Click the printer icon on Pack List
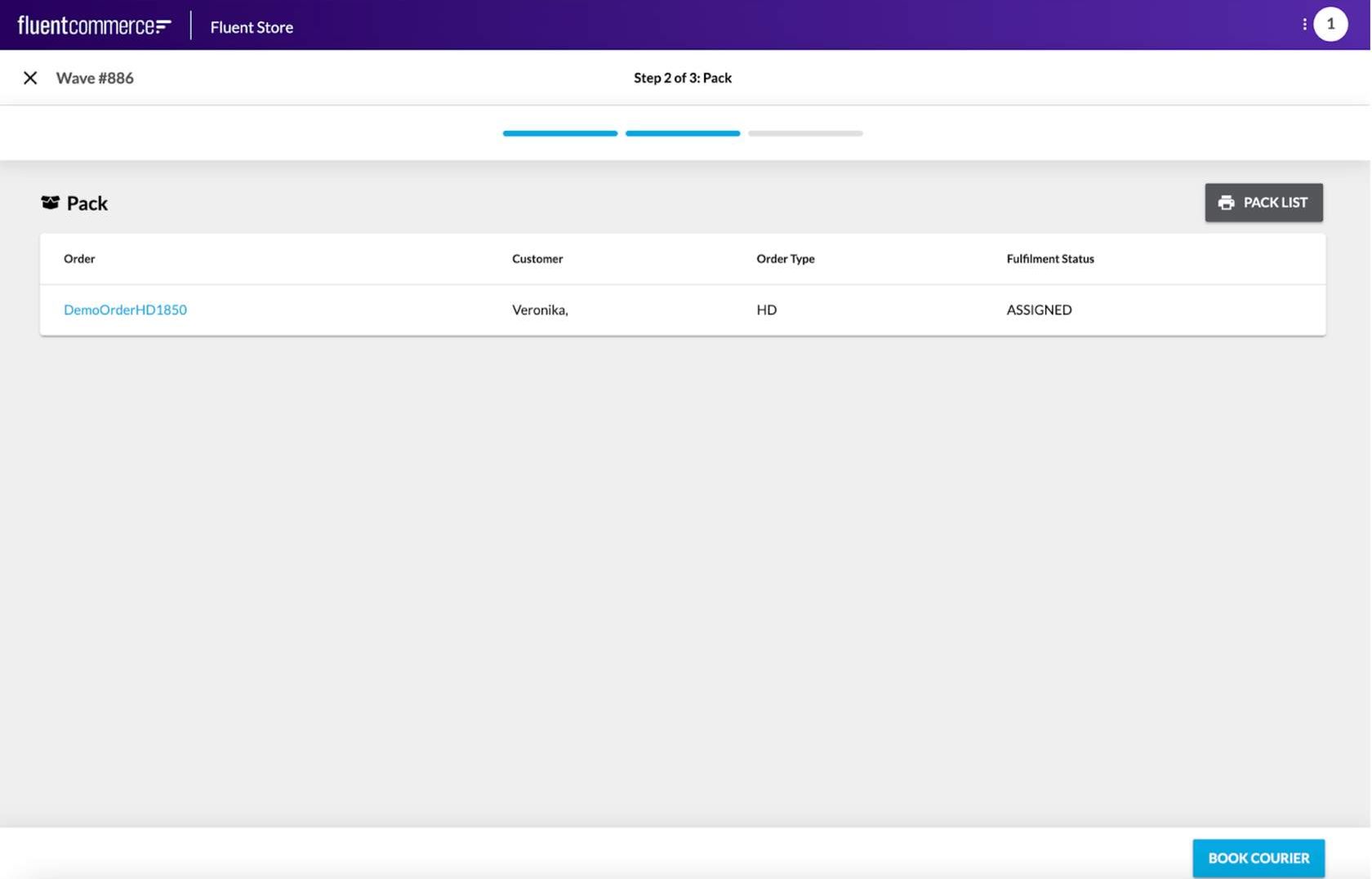 coord(1226,203)
